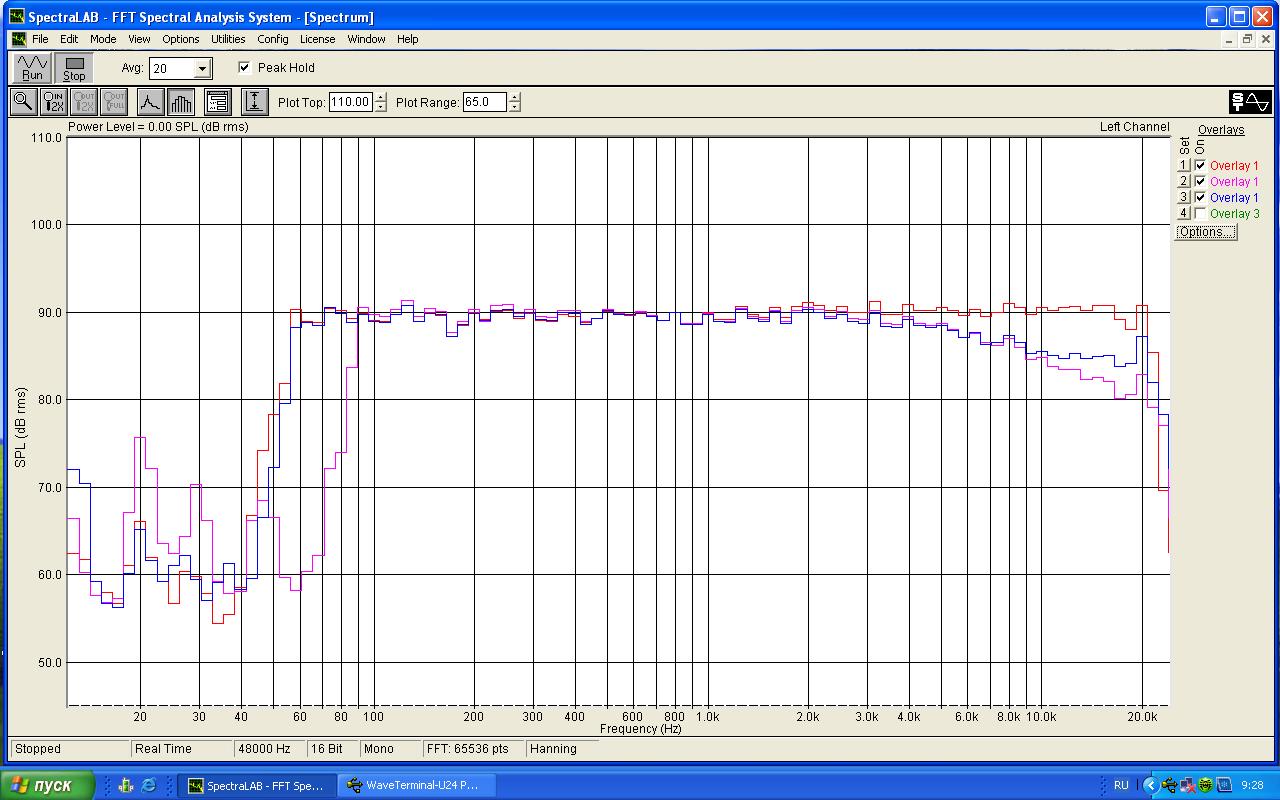Disable the magenta overlay checkbox

point(1200,181)
